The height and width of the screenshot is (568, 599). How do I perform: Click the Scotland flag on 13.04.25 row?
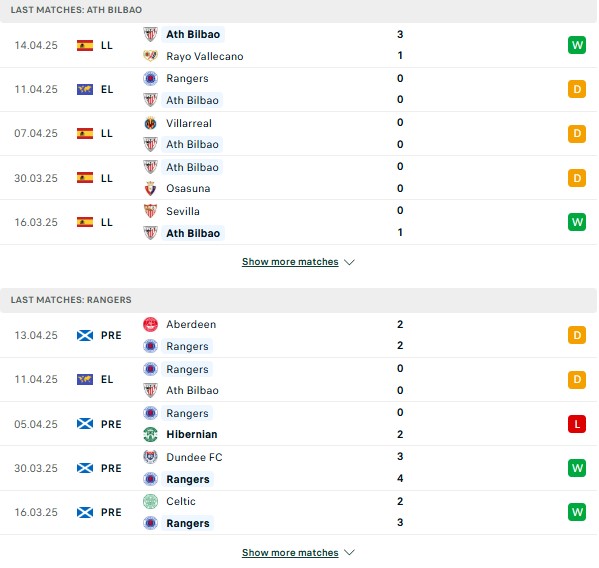coord(85,335)
